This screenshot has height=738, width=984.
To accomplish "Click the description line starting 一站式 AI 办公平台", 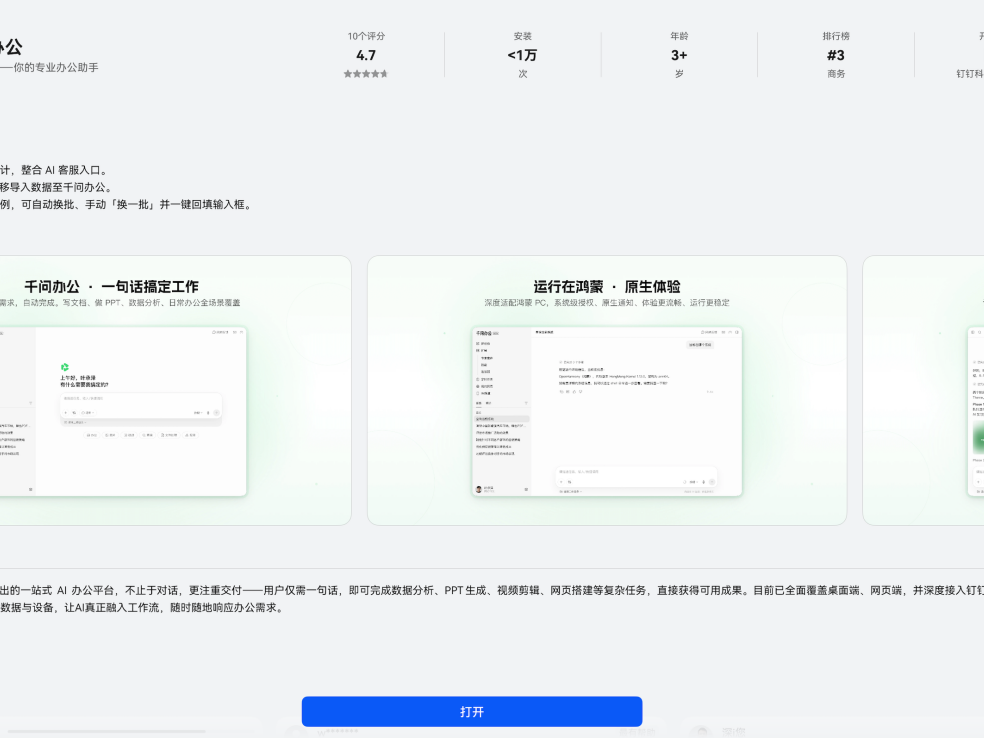I will pos(492,591).
